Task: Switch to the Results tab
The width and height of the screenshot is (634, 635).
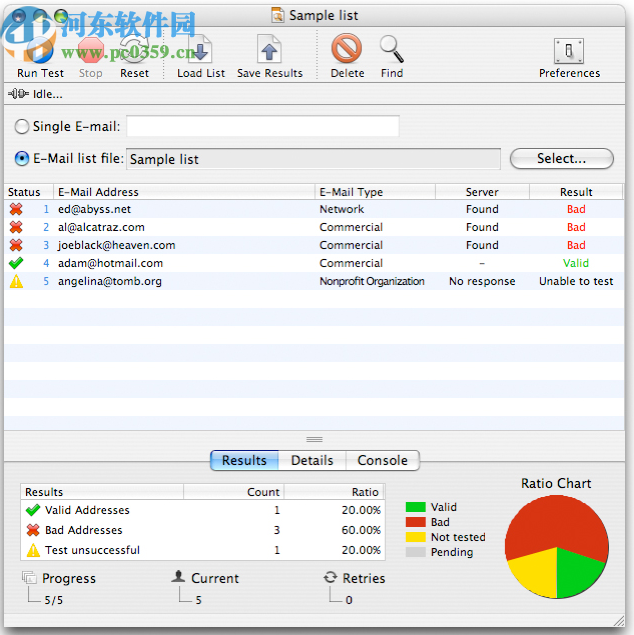Action: click(x=244, y=460)
